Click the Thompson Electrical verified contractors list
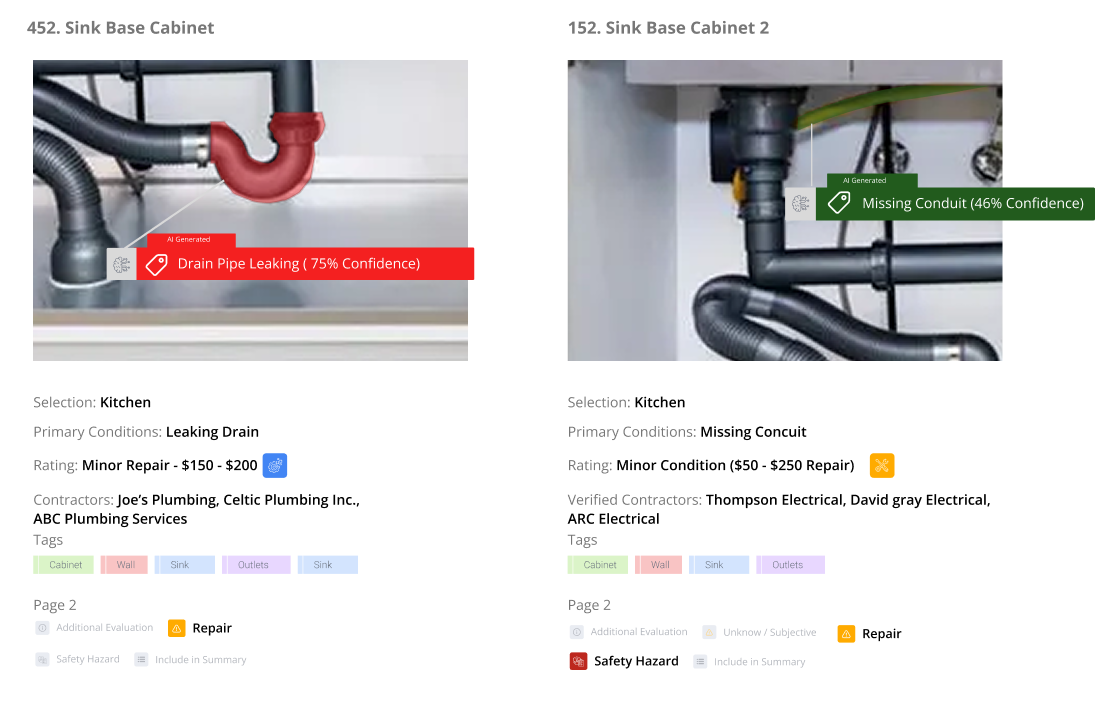This screenshot has width=1112, height=728. point(779,509)
